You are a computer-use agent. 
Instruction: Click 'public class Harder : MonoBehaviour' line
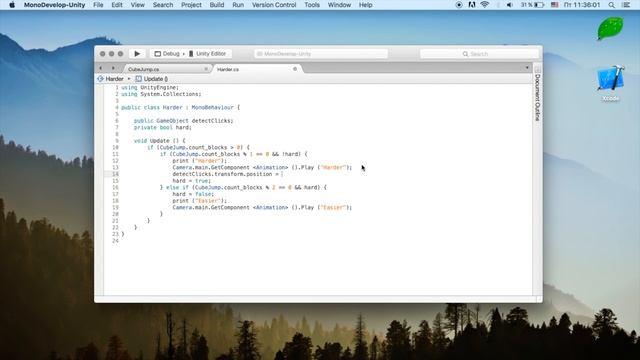[x=180, y=107]
